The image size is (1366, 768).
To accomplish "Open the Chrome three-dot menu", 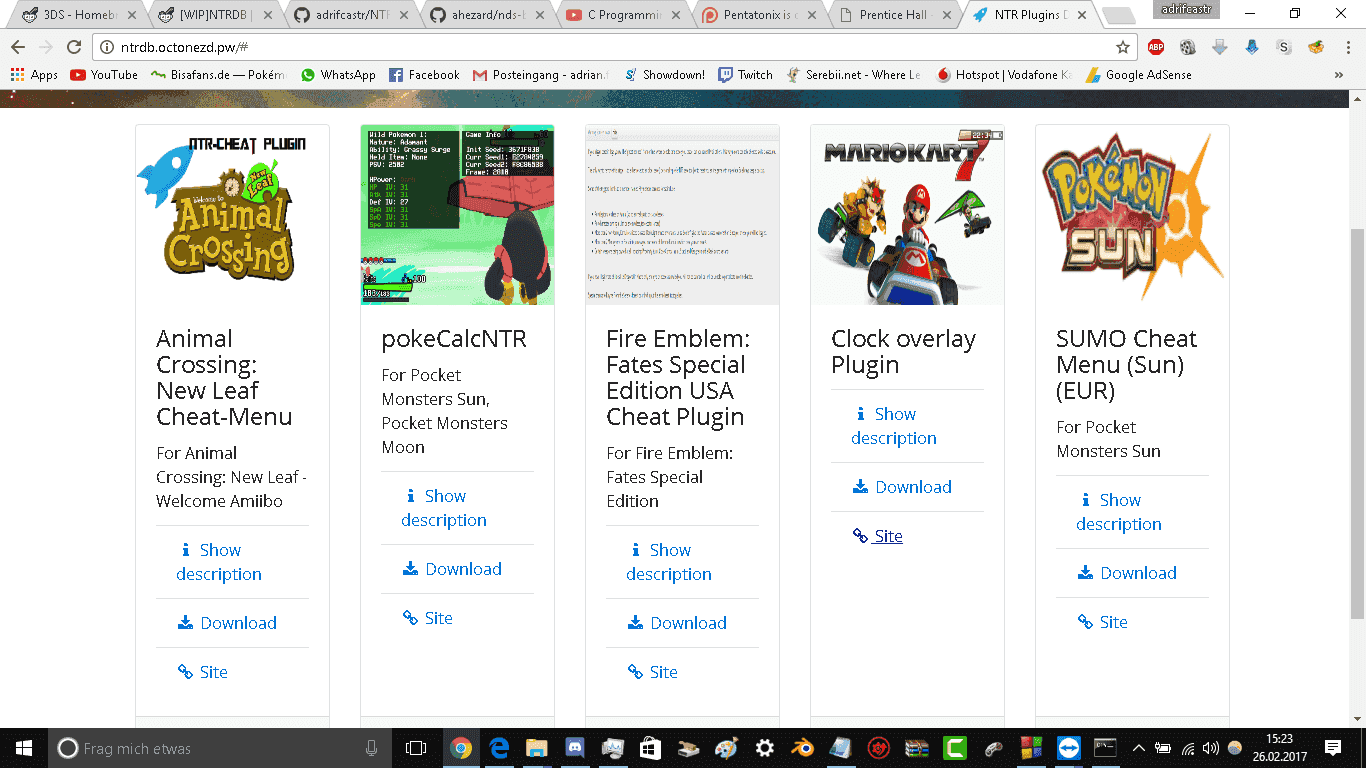I will pos(1347,47).
